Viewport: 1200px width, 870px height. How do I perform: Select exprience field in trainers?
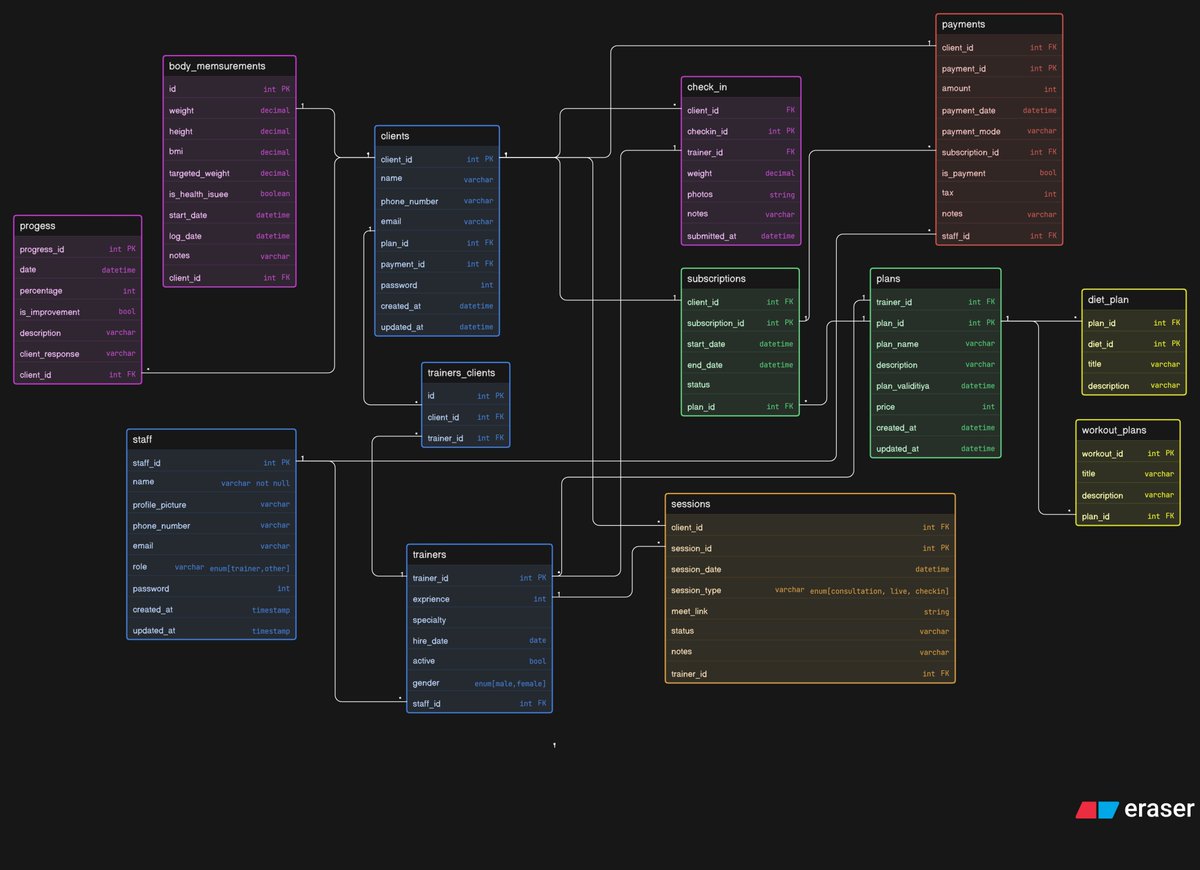pos(479,599)
